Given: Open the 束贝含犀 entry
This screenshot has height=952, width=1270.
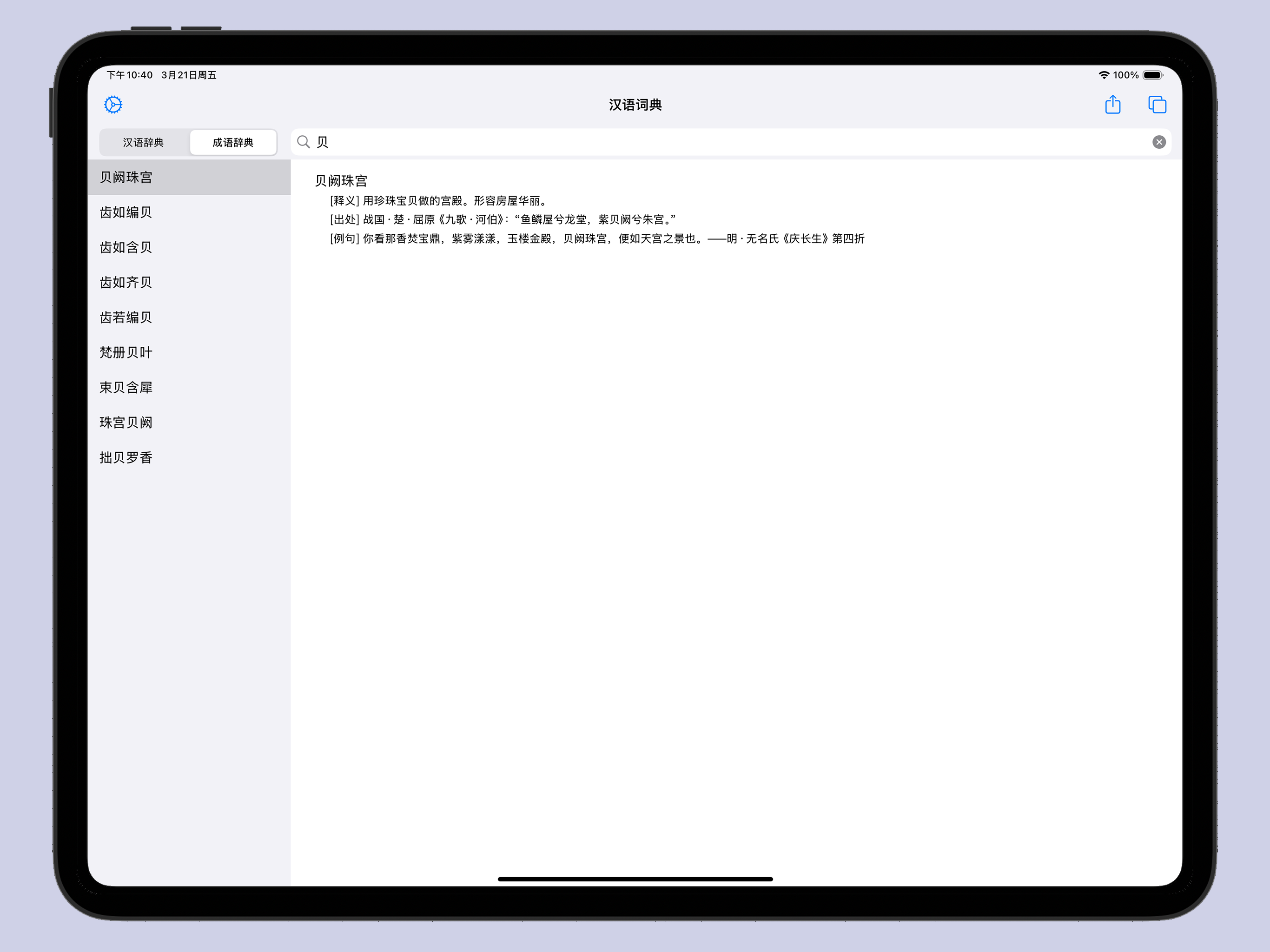Looking at the screenshot, I should point(189,388).
